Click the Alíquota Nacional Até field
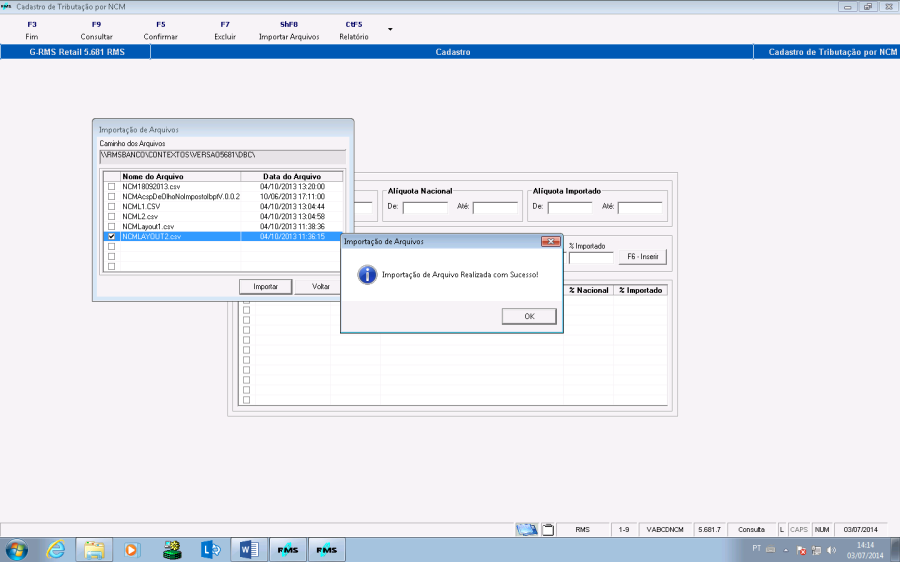900x562 pixels. [x=495, y=208]
